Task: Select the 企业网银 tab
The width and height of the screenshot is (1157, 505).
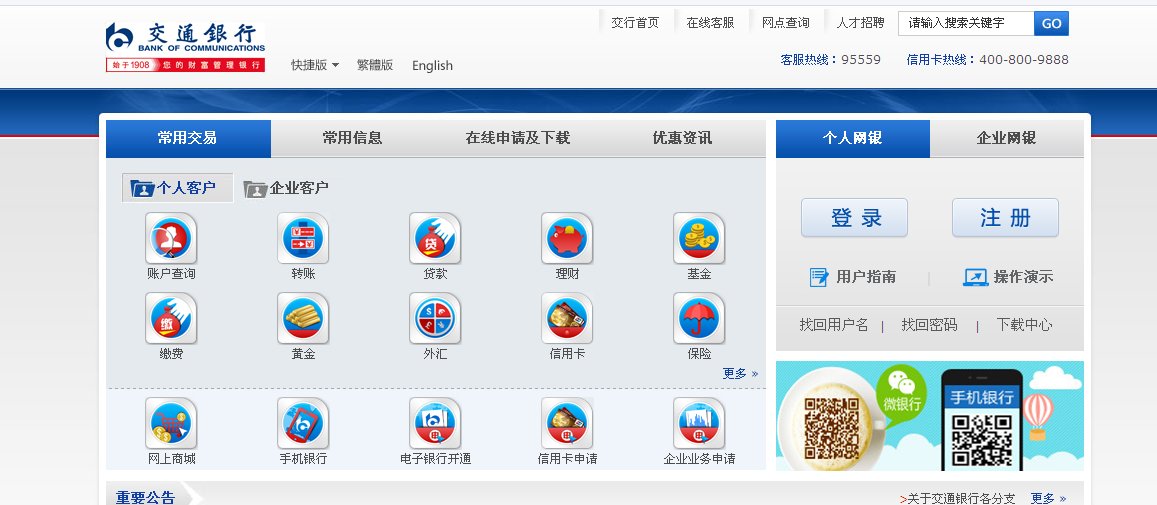Action: click(x=1006, y=138)
